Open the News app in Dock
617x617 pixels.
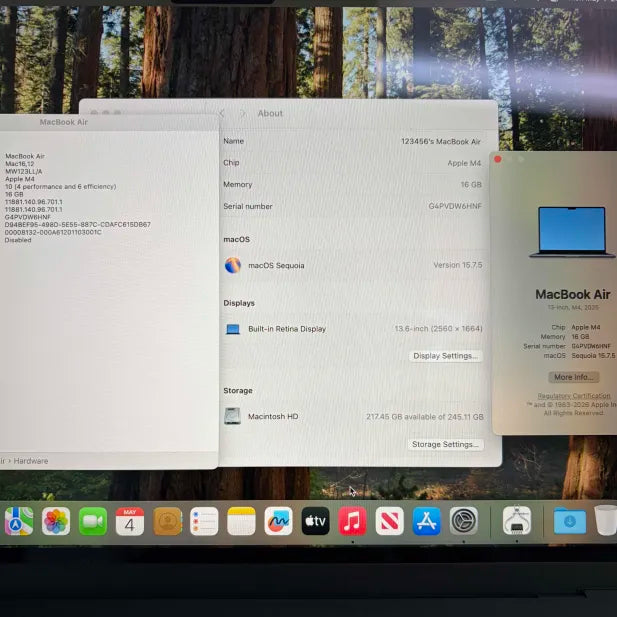[x=390, y=521]
